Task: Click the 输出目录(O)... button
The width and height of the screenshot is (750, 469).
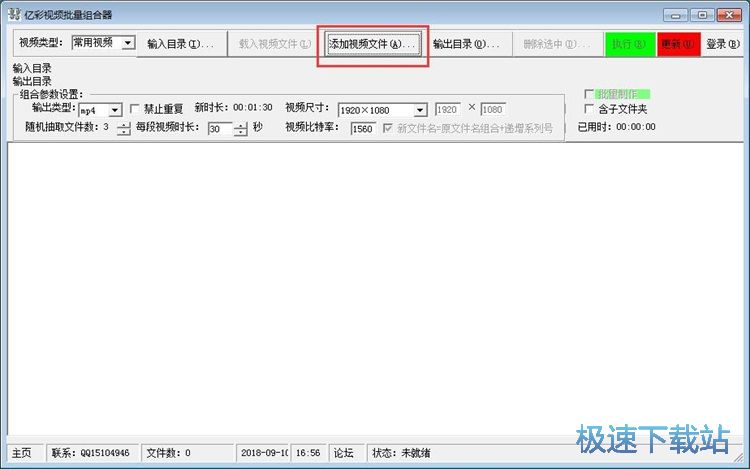Action: (466, 44)
